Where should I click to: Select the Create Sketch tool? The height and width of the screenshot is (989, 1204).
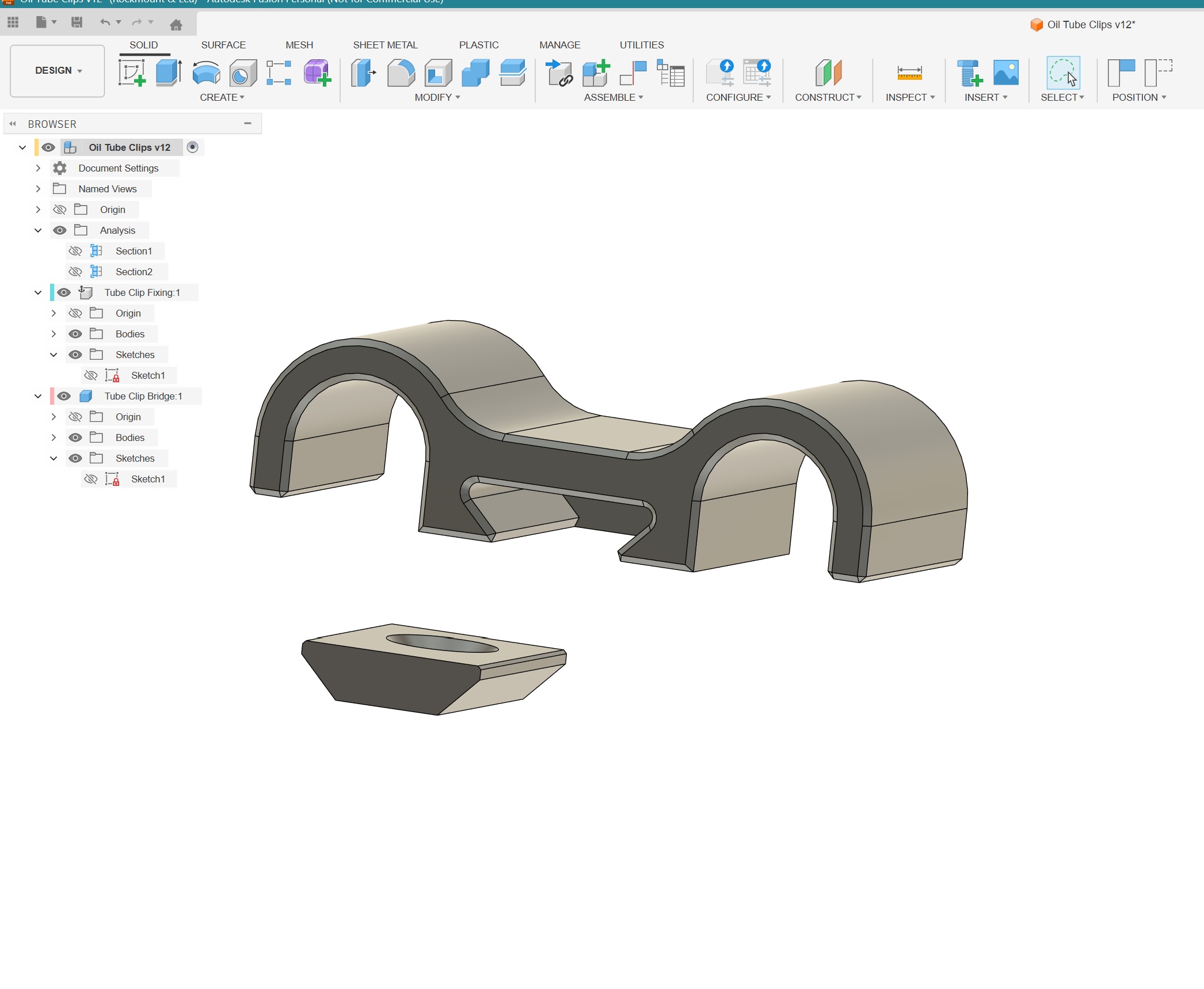click(132, 73)
